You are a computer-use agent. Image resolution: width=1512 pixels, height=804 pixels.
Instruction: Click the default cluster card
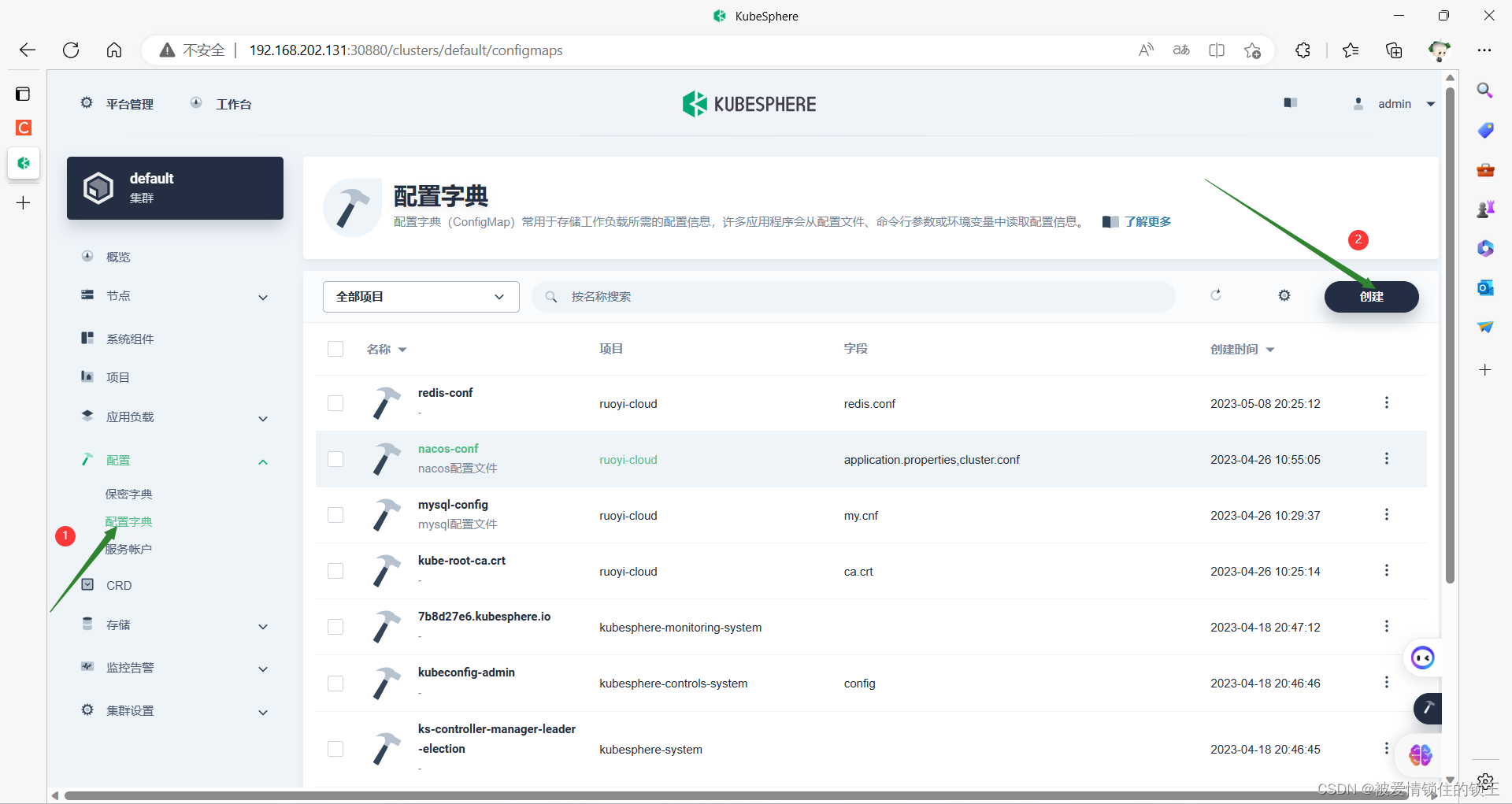coord(175,188)
